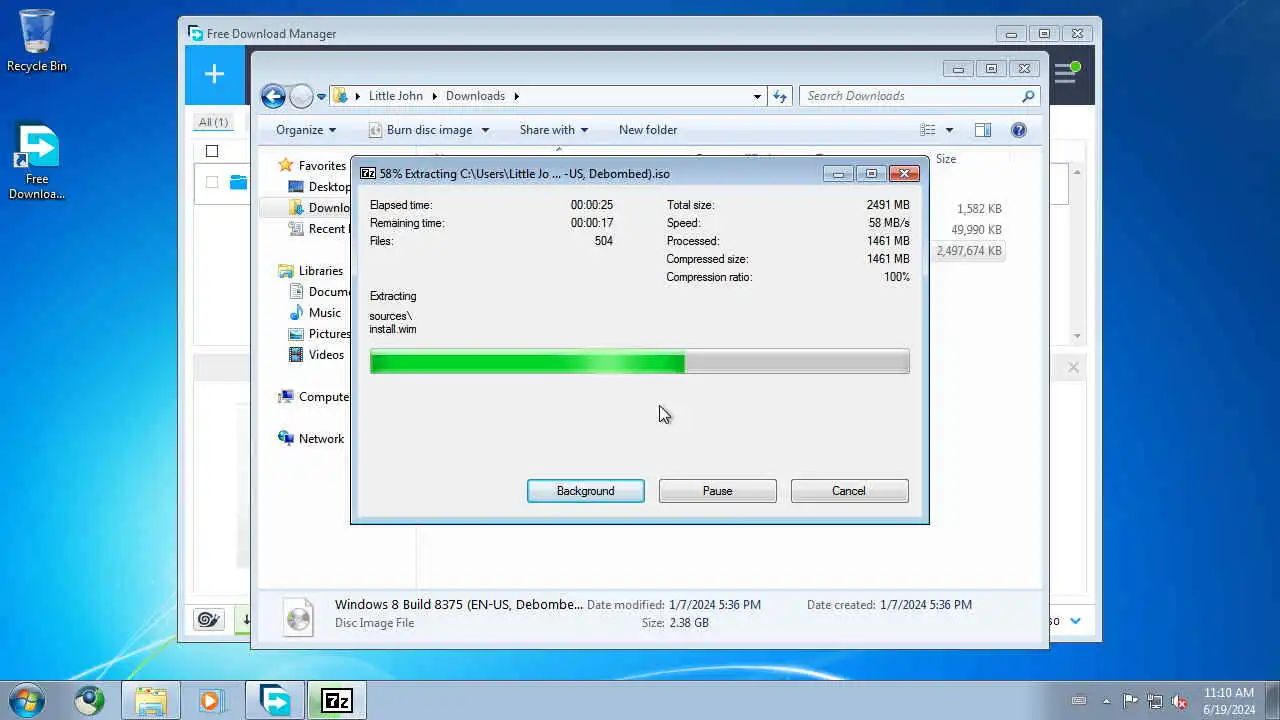This screenshot has width=1280, height=720.
Task: Tick FDM download row checkbox beside folder
Action: point(211,182)
